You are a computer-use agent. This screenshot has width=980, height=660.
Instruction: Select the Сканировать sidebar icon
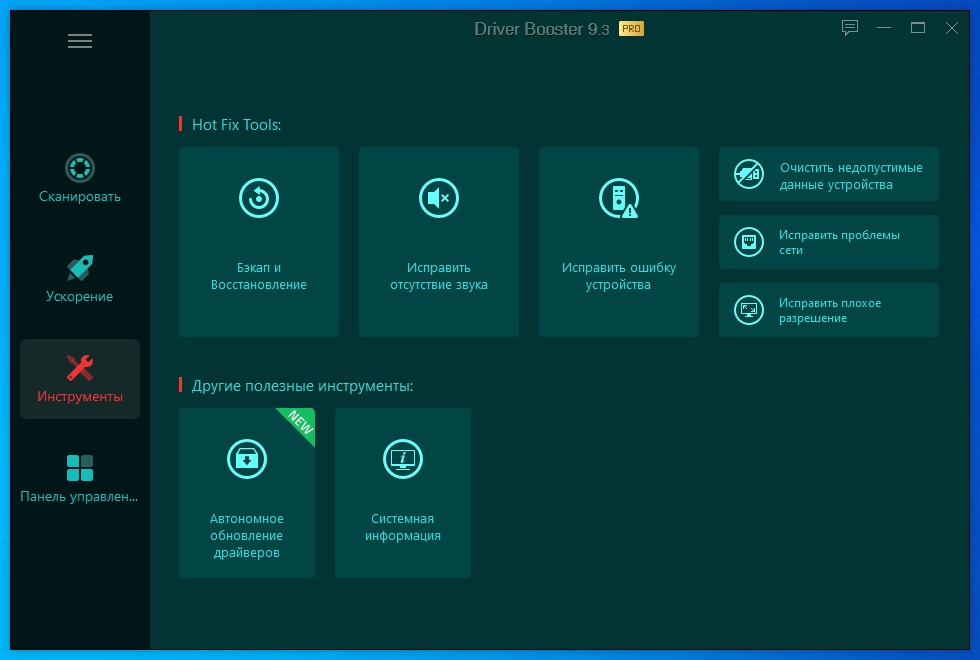click(79, 168)
